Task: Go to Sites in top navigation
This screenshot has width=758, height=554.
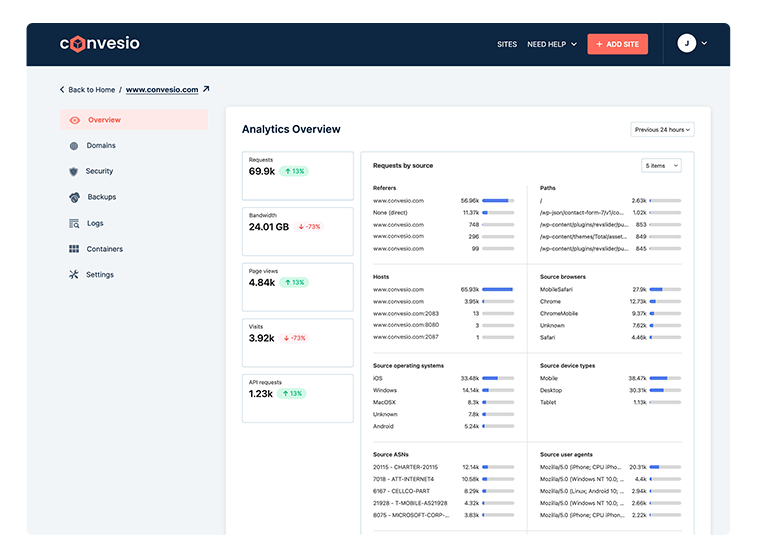Action: point(507,44)
